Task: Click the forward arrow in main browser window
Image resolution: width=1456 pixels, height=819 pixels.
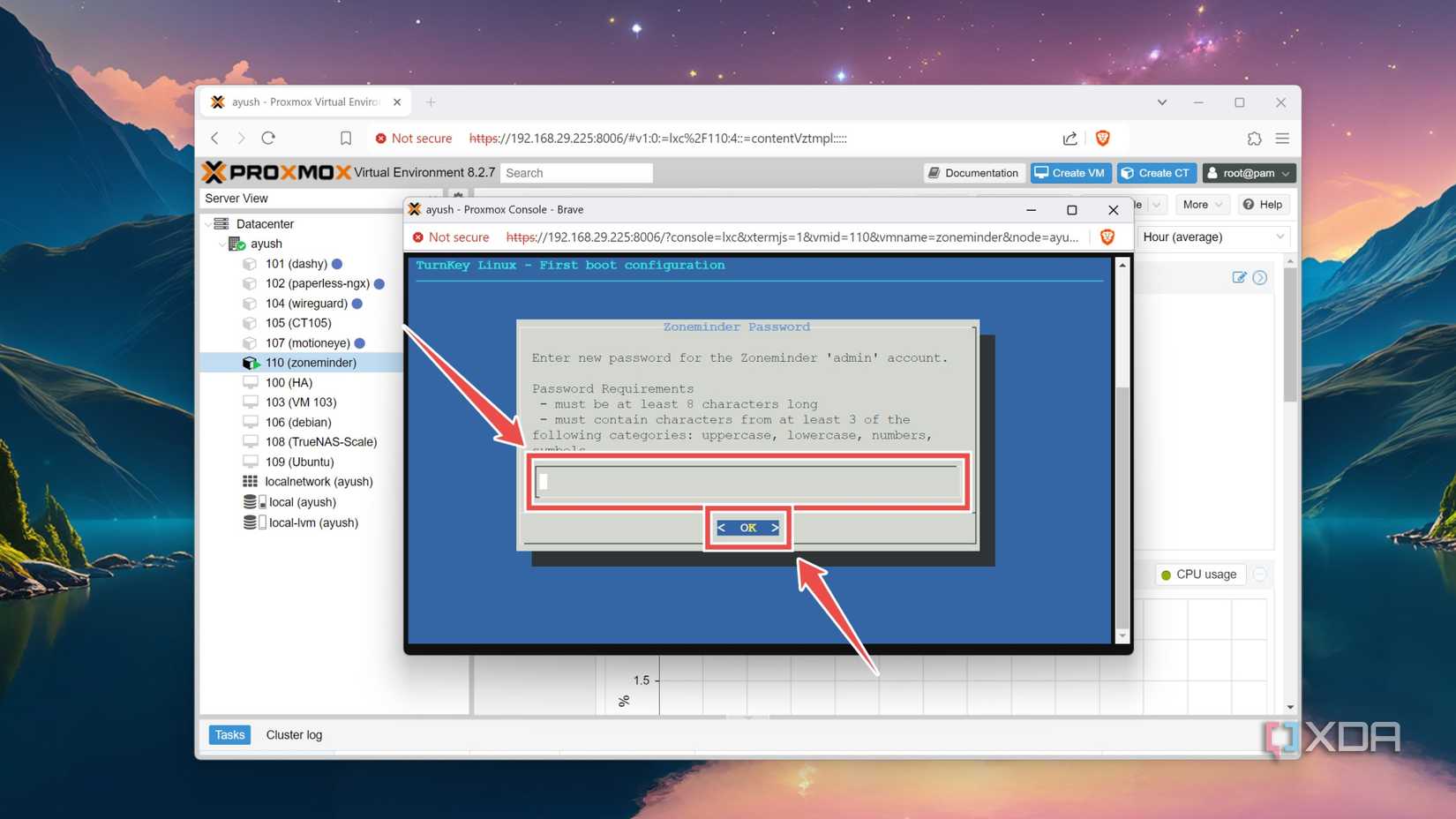Action: 241,138
